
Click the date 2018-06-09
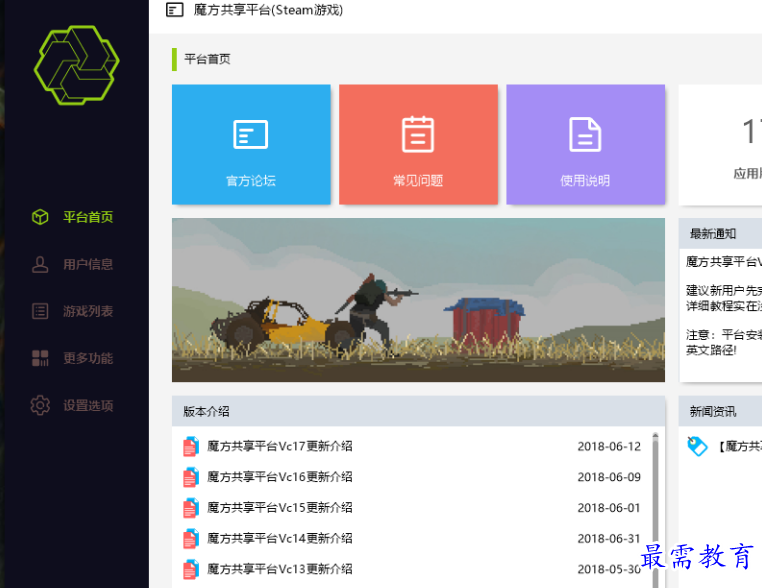pos(609,477)
